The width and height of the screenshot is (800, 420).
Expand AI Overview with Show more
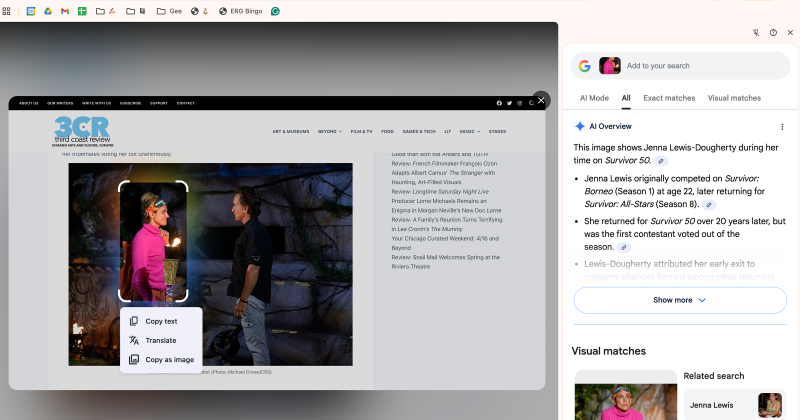[x=680, y=300]
